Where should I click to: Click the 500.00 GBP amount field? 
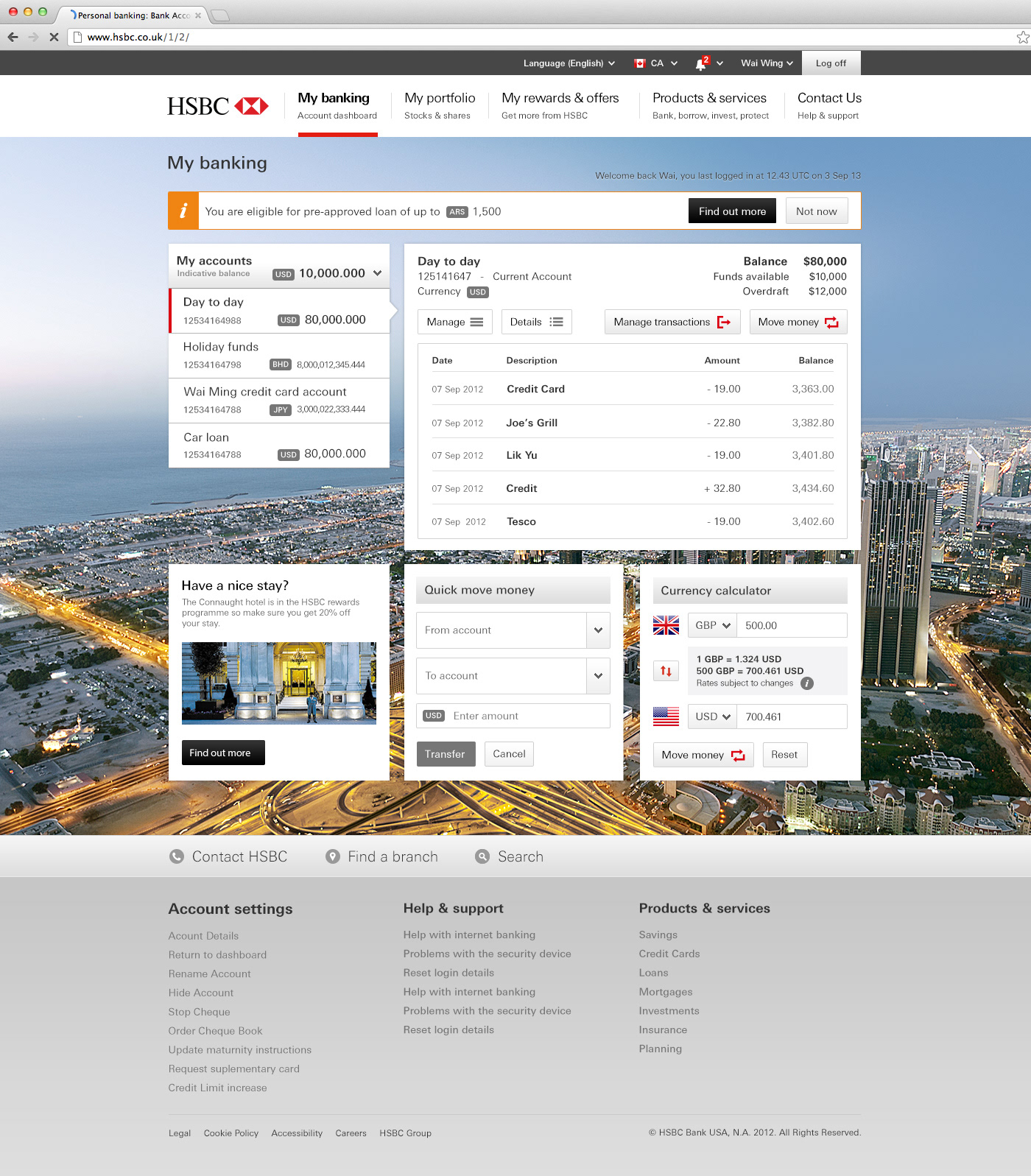[x=792, y=625]
